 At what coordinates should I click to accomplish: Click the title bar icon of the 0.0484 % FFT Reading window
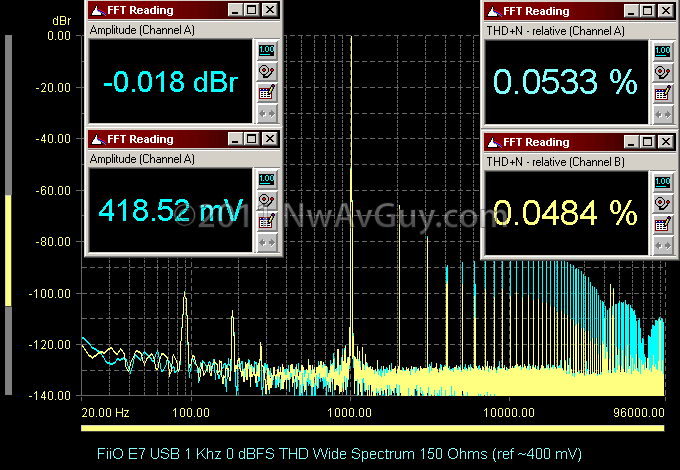click(494, 142)
